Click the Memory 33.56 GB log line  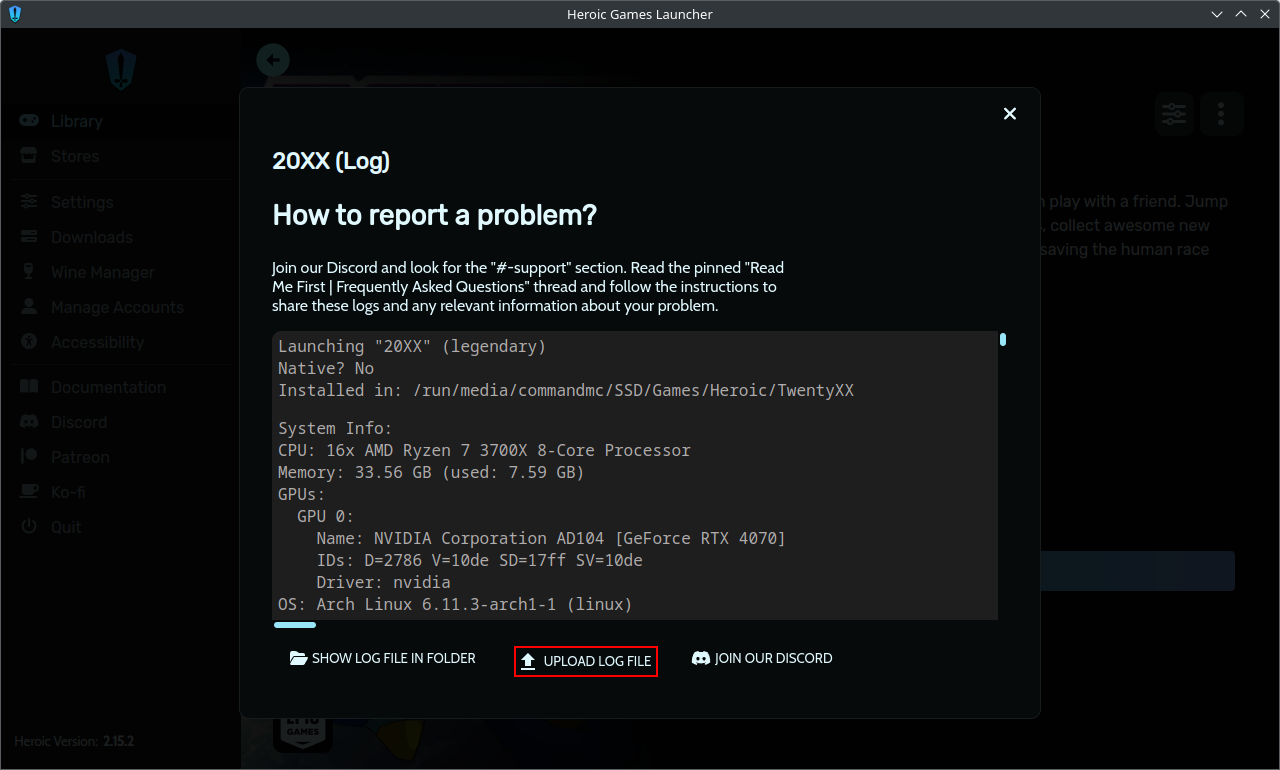click(431, 472)
